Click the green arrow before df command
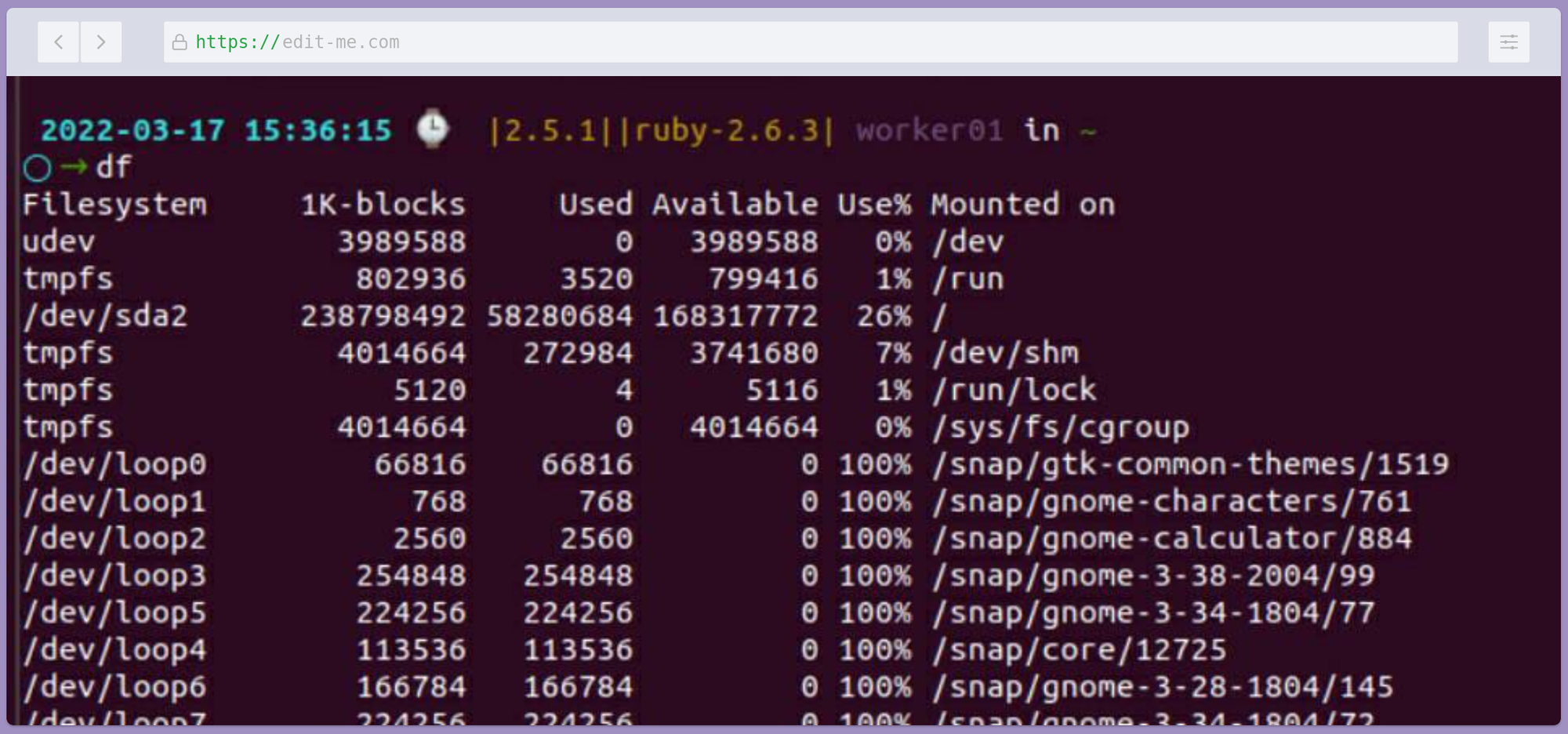The image size is (1568, 734). point(74,166)
